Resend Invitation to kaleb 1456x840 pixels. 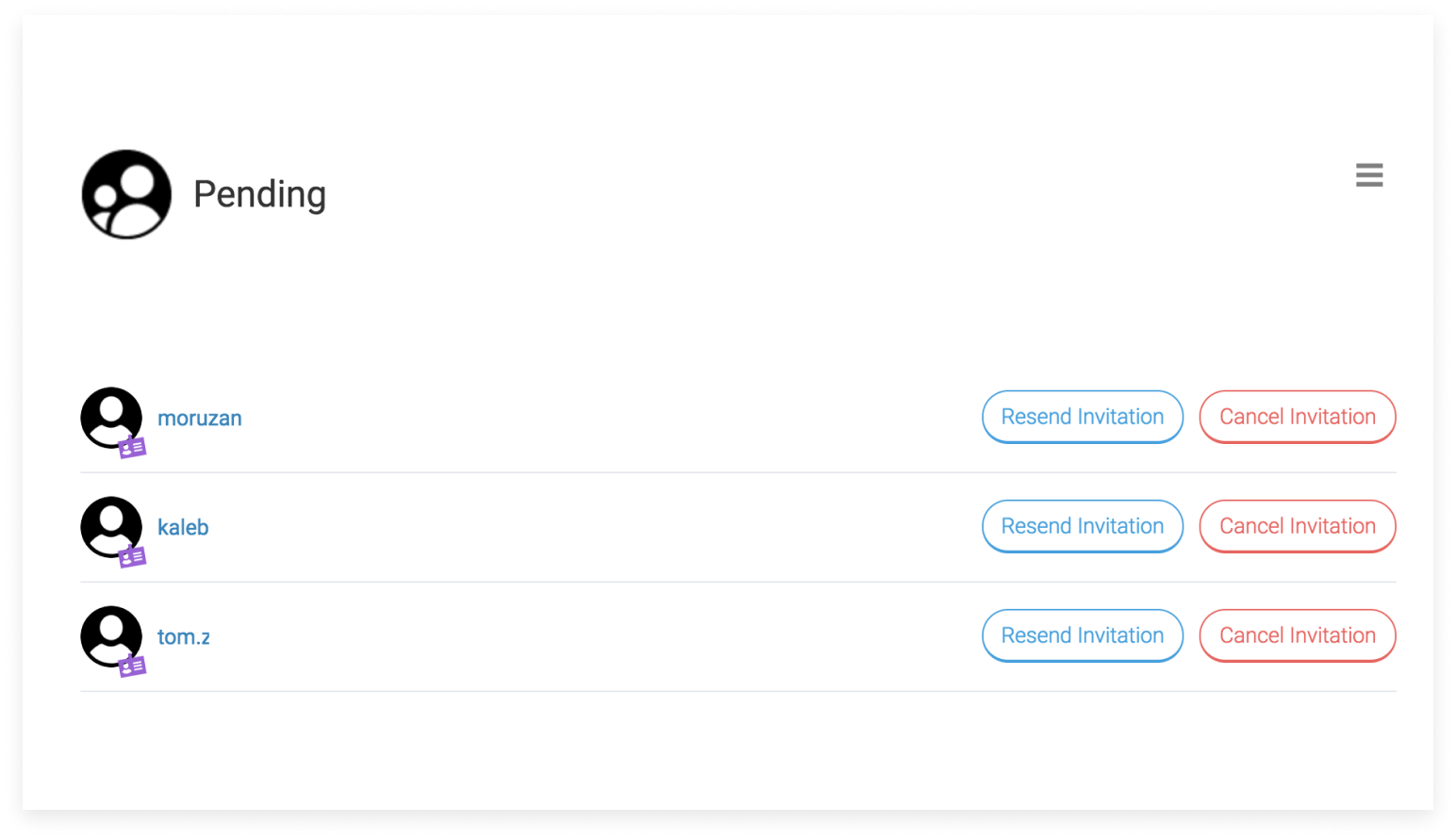tap(1083, 526)
